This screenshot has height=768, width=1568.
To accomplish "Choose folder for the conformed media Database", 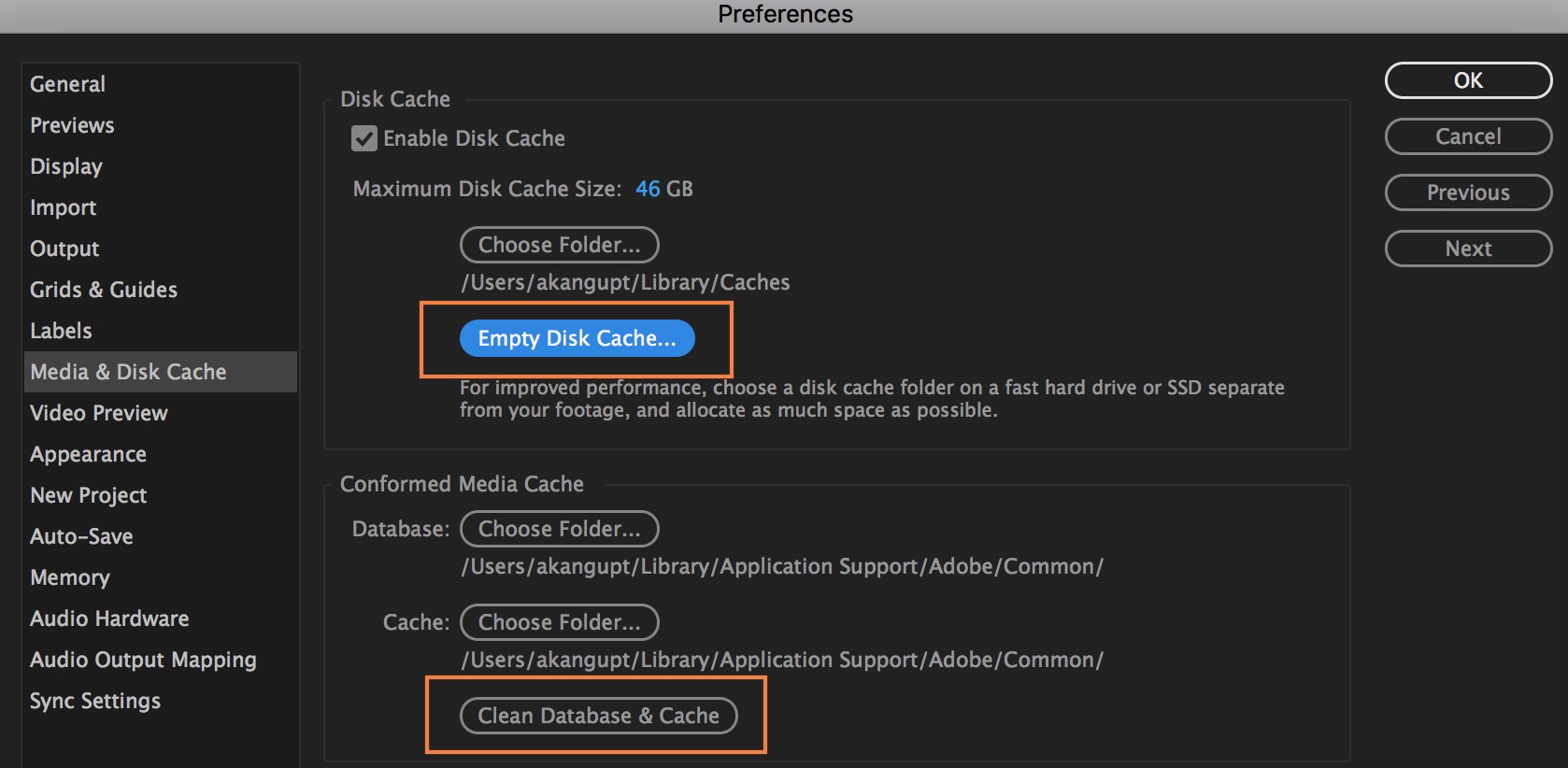I will [x=559, y=529].
